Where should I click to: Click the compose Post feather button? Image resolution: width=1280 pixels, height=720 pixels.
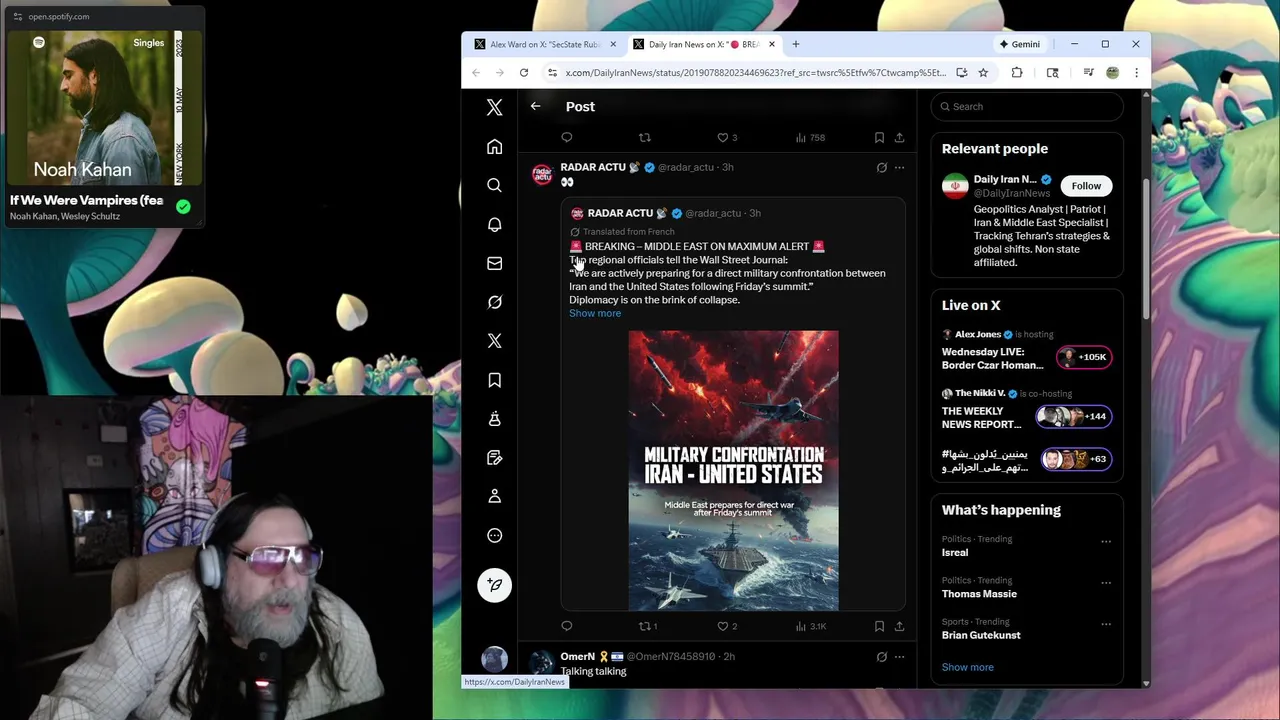[494, 585]
